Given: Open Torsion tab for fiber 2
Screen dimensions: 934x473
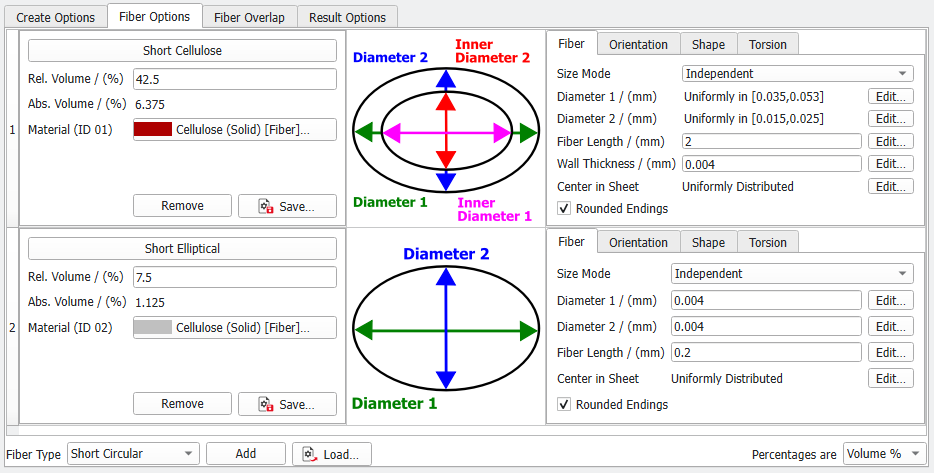Looking at the screenshot, I should coord(768,242).
